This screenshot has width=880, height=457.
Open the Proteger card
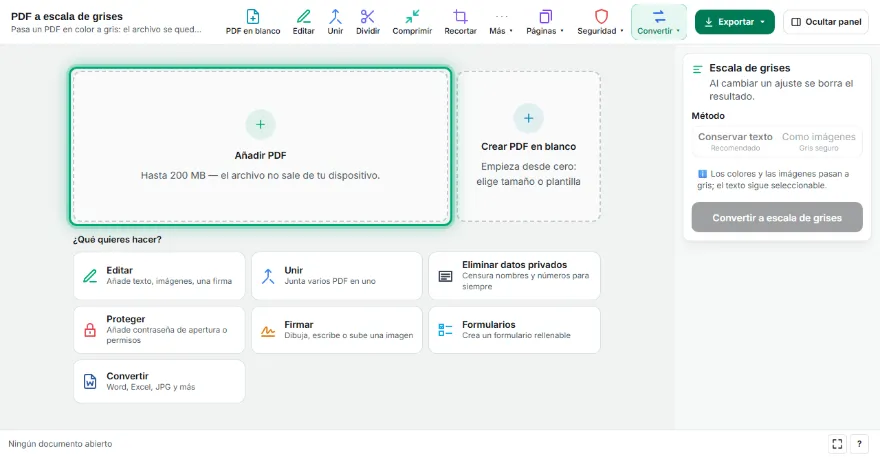click(x=159, y=330)
